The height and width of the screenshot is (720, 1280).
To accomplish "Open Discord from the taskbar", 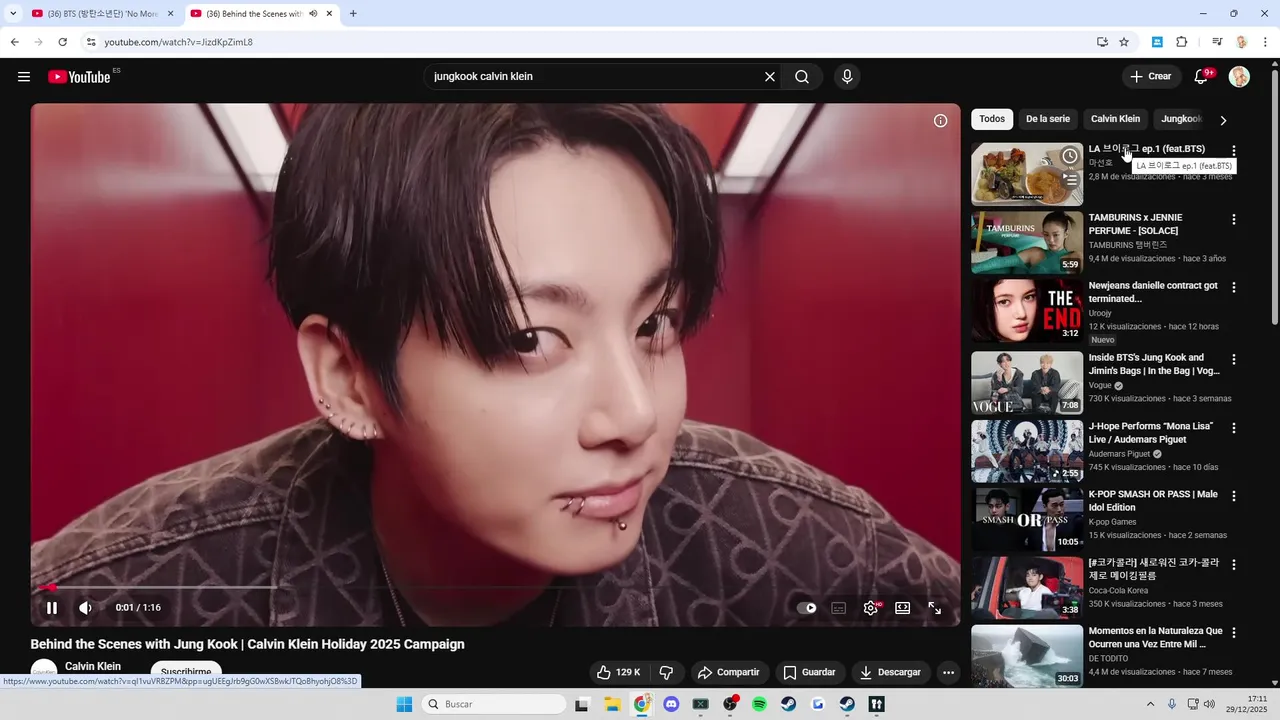I will 671,705.
